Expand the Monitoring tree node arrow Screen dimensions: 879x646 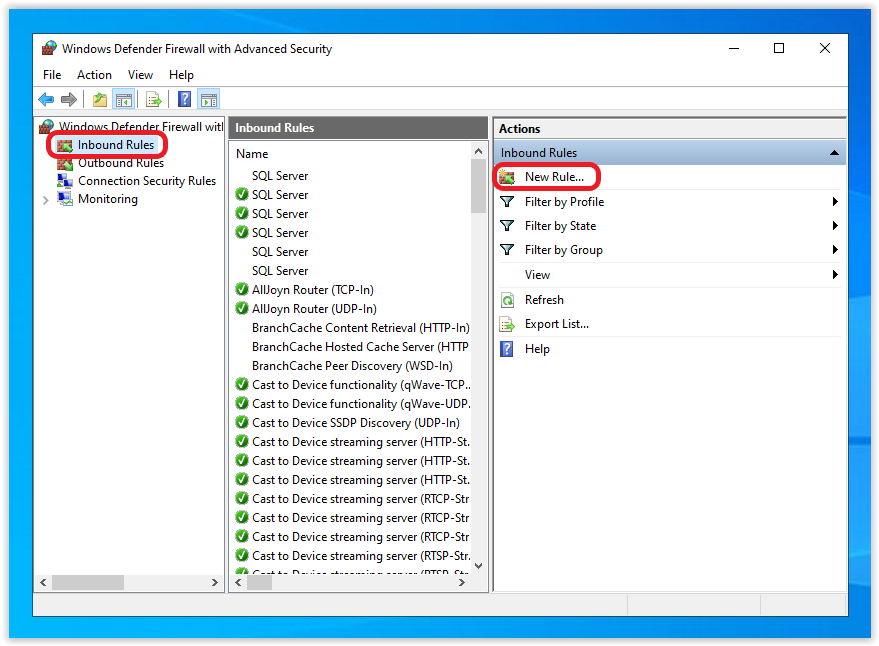[x=46, y=200]
